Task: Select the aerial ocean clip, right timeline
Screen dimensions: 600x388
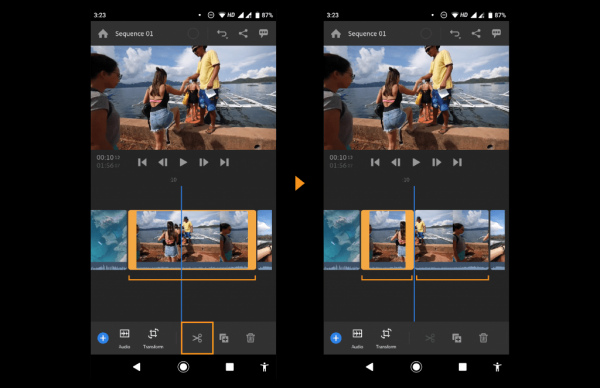Action: (342, 240)
